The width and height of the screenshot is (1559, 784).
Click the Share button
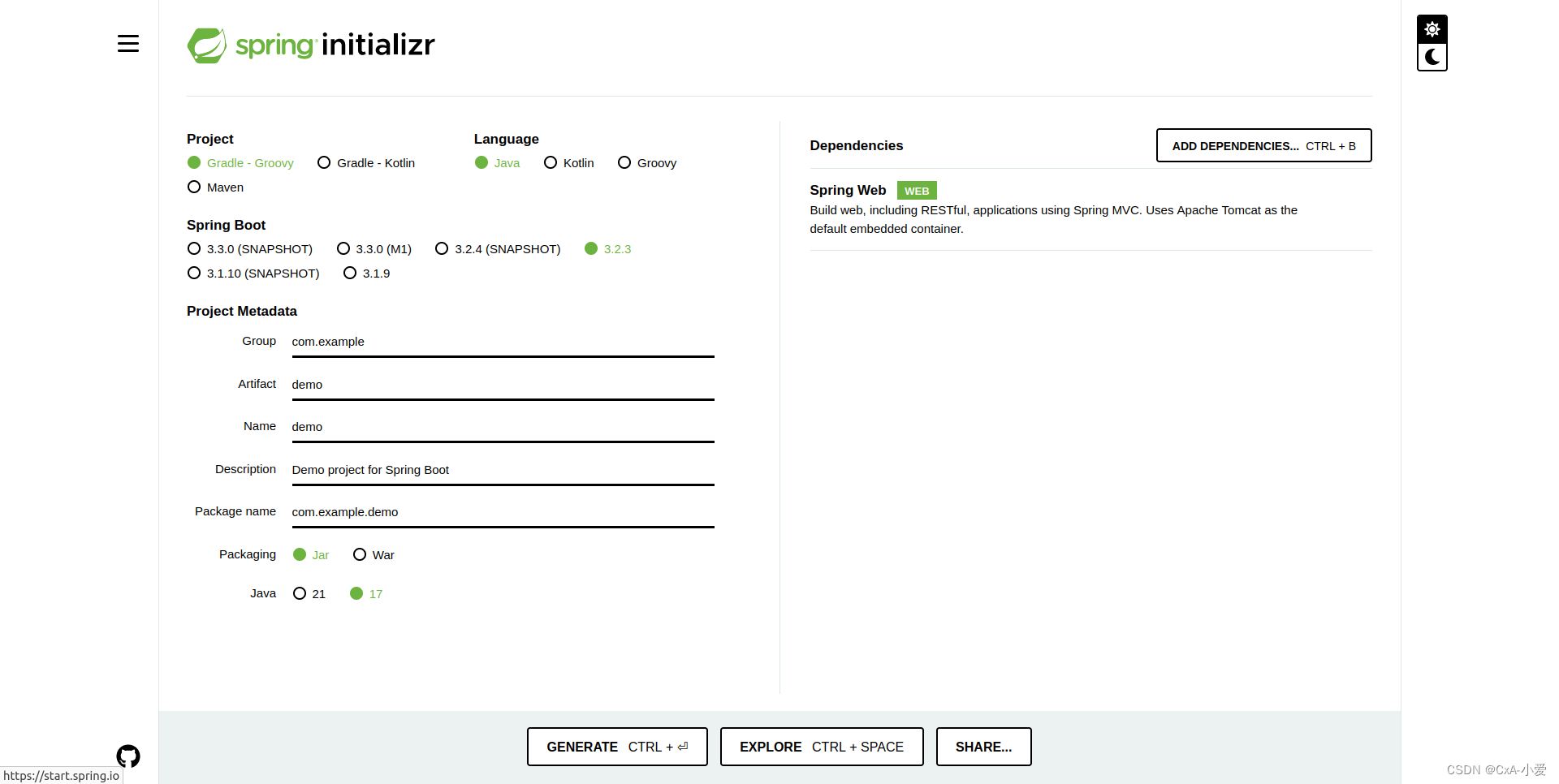(983, 747)
